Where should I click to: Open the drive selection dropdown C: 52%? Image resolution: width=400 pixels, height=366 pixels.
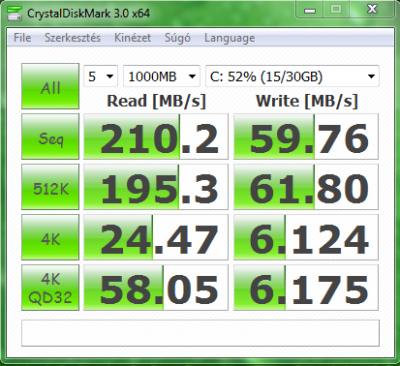292,76
